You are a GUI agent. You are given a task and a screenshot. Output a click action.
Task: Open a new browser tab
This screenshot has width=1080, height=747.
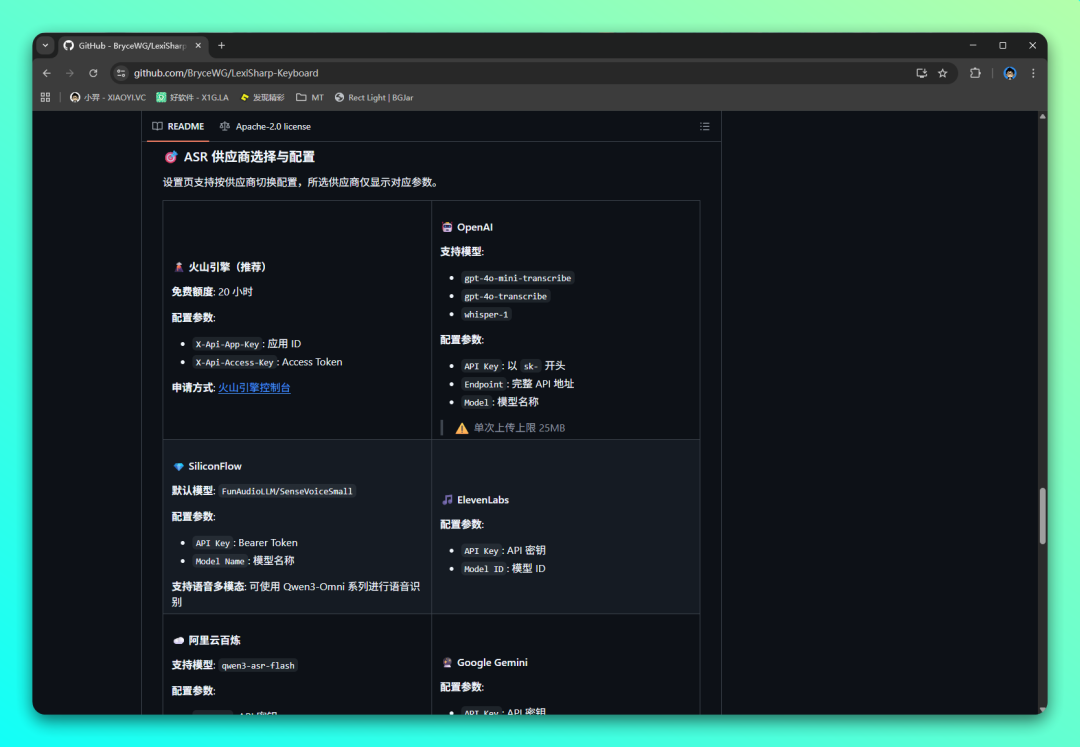[221, 45]
